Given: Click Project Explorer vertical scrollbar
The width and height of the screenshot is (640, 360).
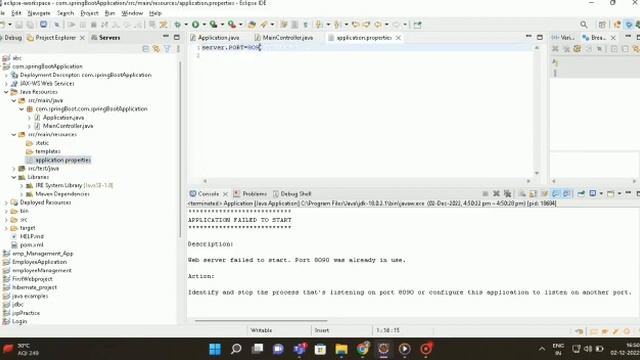Looking at the screenshot, I should coord(180,149).
